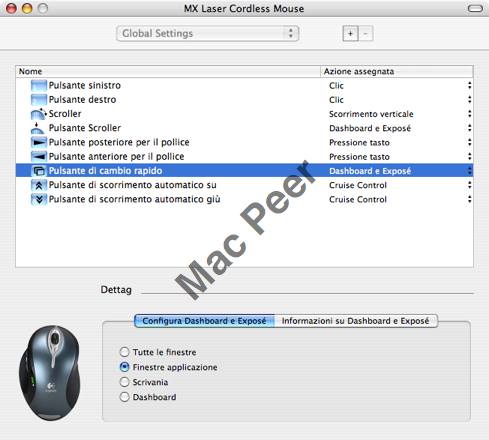Select the Finestre applicazione radio button
The width and height of the screenshot is (489, 440).
(124, 367)
